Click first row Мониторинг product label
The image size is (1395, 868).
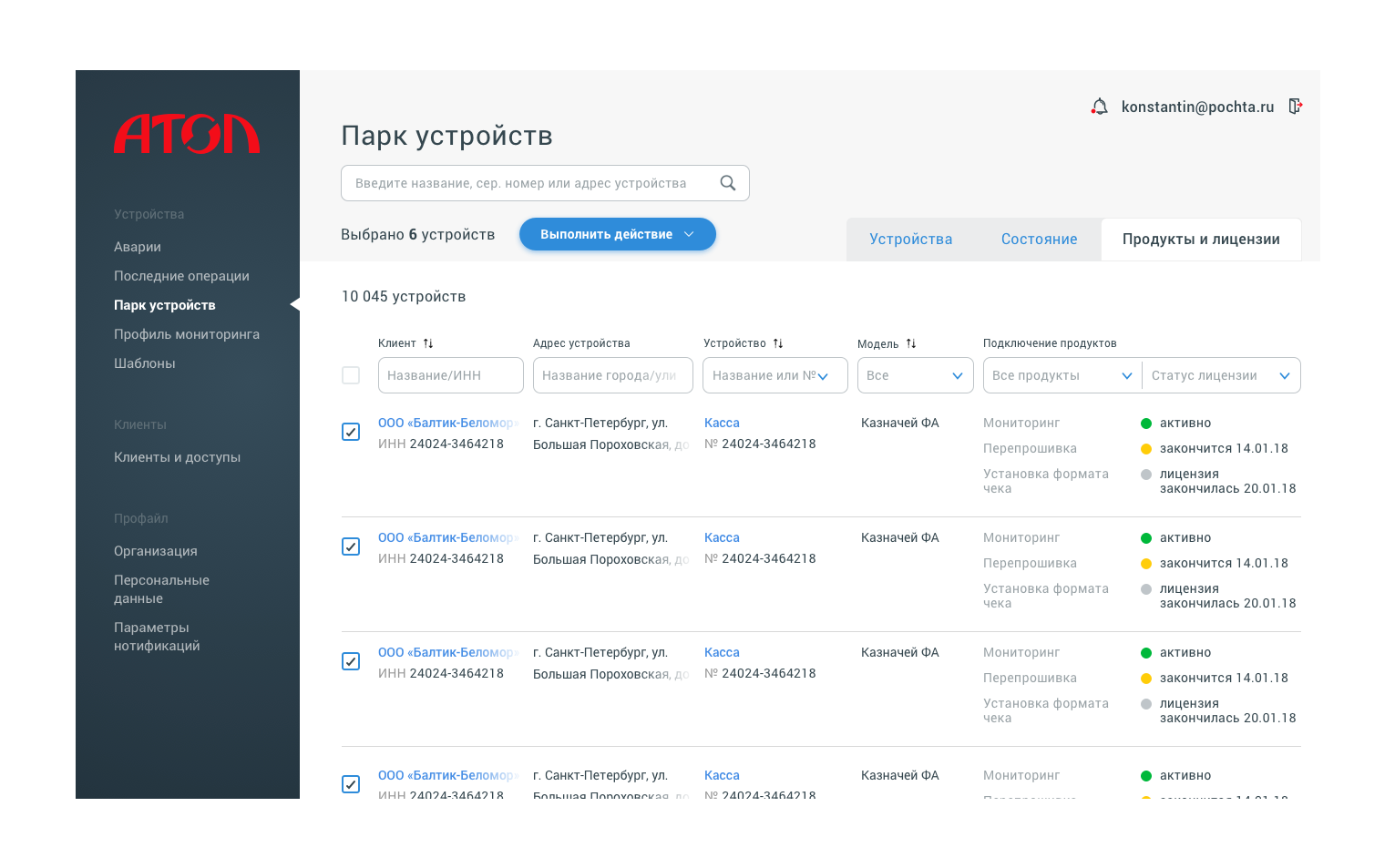coord(1021,423)
